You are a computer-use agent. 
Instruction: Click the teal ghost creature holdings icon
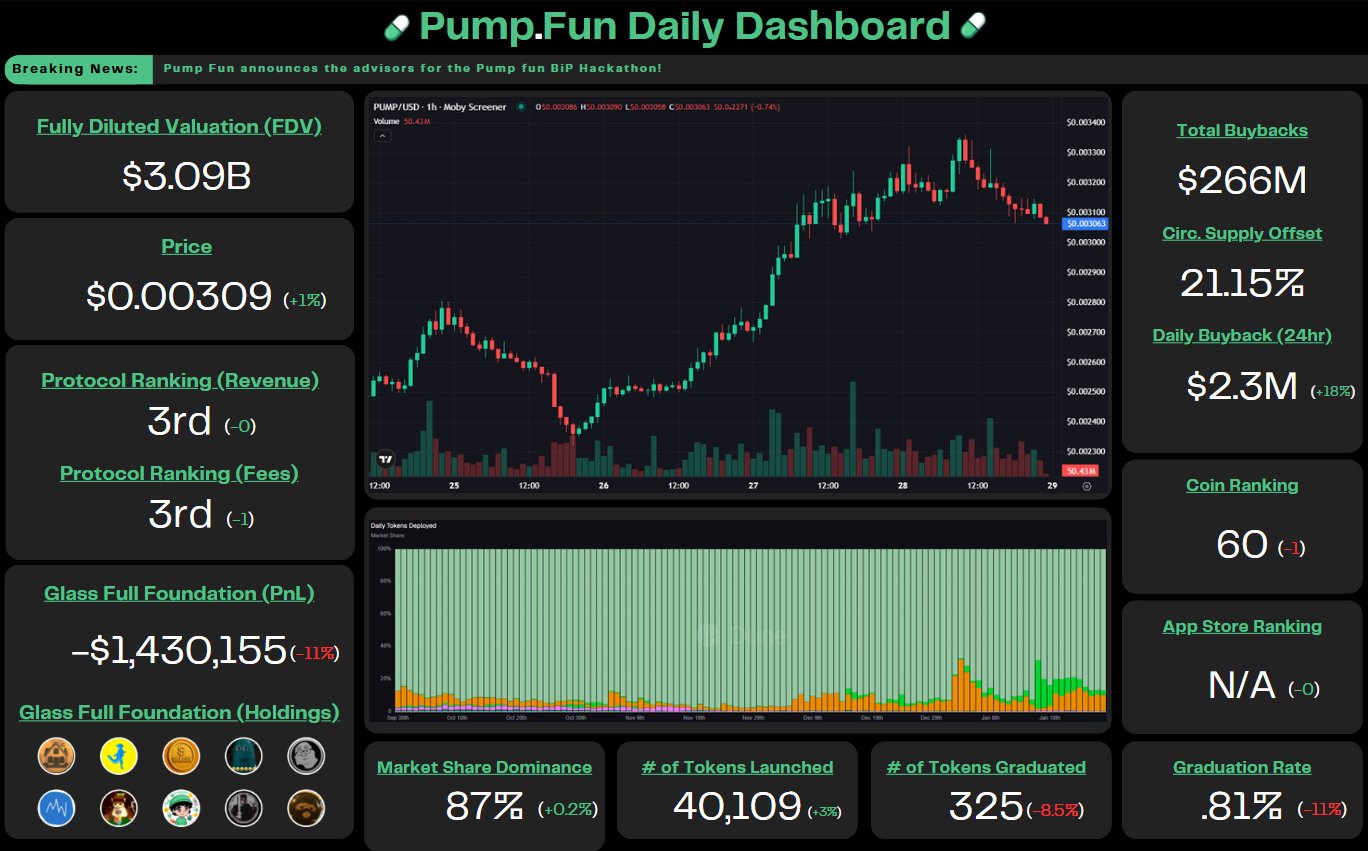(x=244, y=756)
